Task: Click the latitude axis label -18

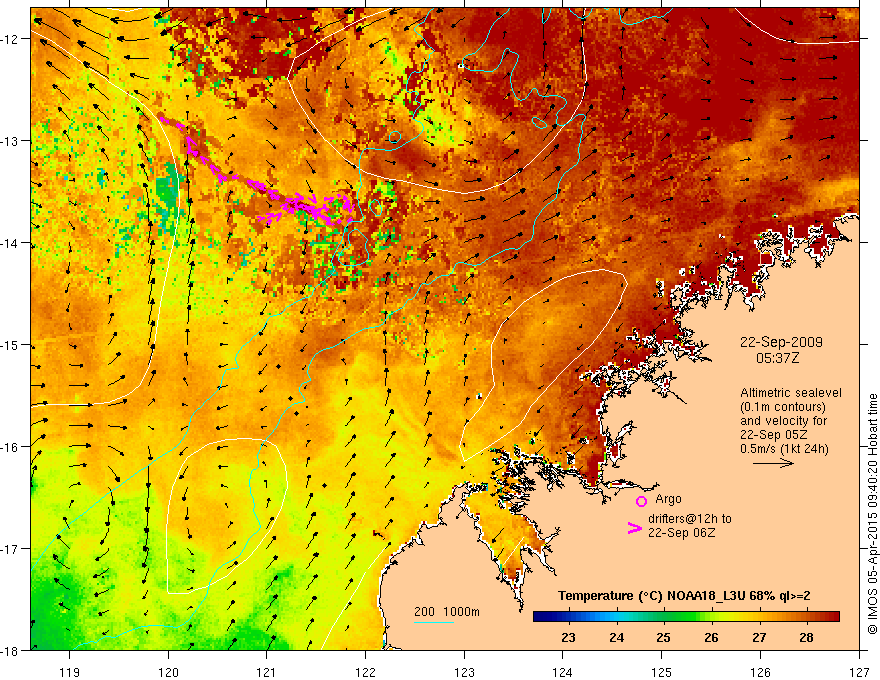Action: (11, 650)
